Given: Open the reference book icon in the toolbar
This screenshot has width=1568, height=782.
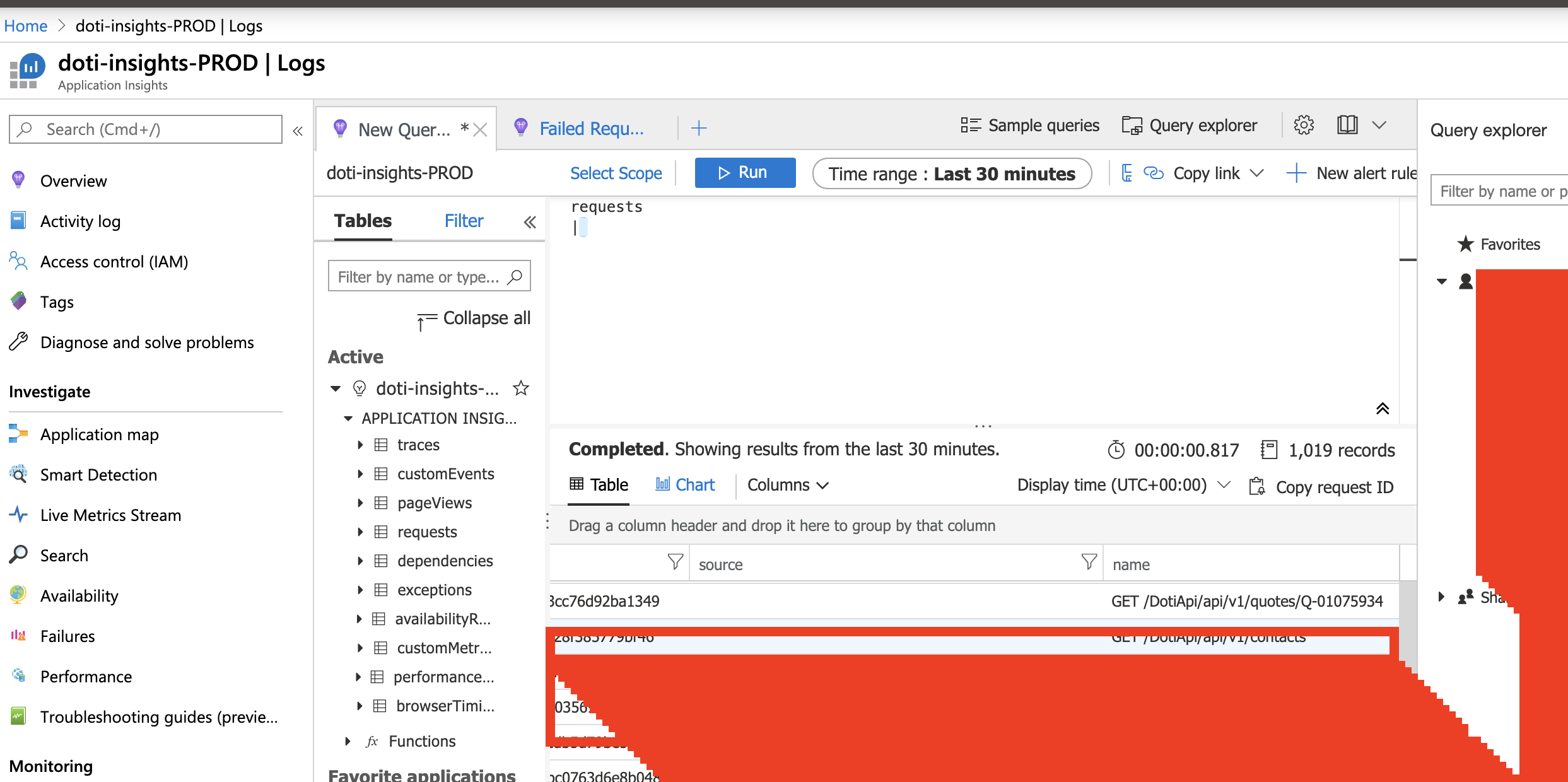Looking at the screenshot, I should tap(1347, 125).
